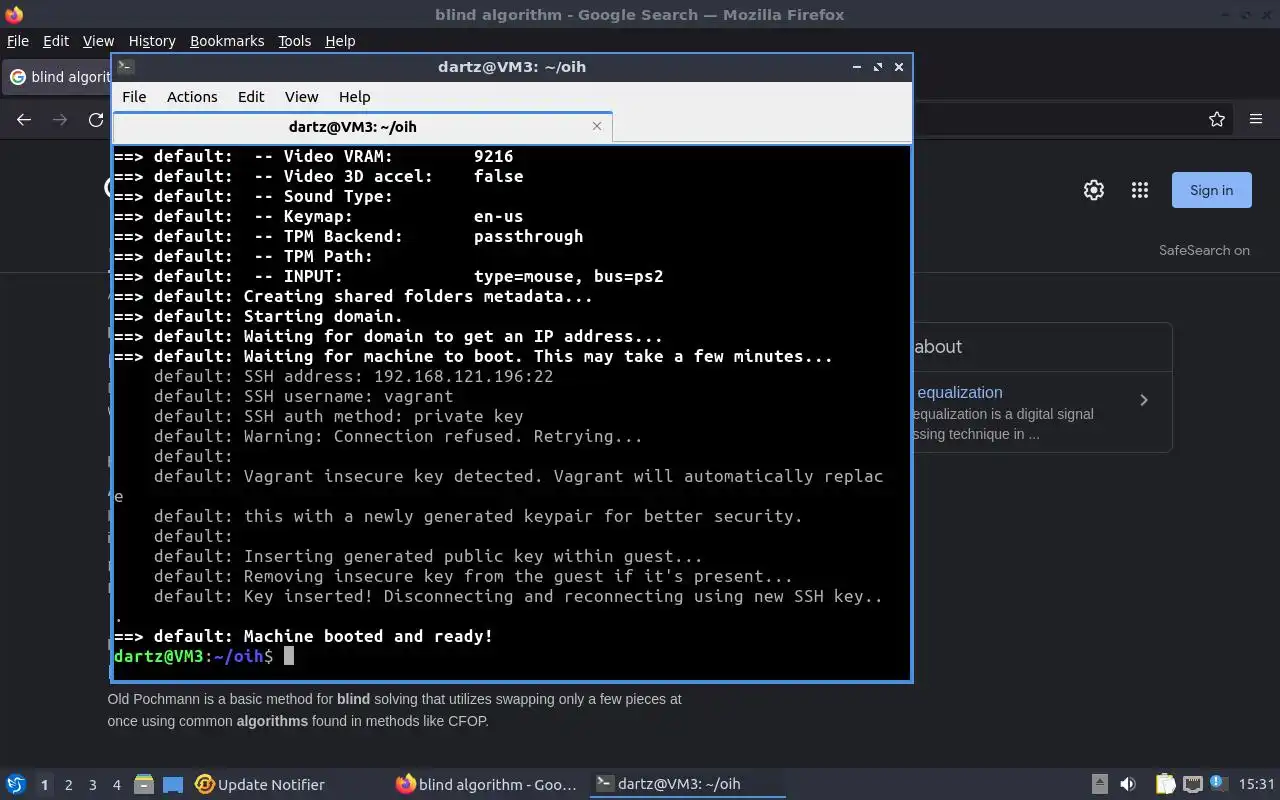
Task: Open the terminal Actions menu
Action: [x=192, y=97]
